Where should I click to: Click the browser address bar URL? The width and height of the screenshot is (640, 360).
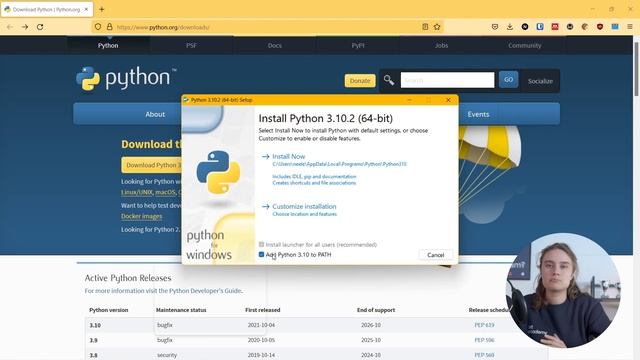[x=163, y=27]
